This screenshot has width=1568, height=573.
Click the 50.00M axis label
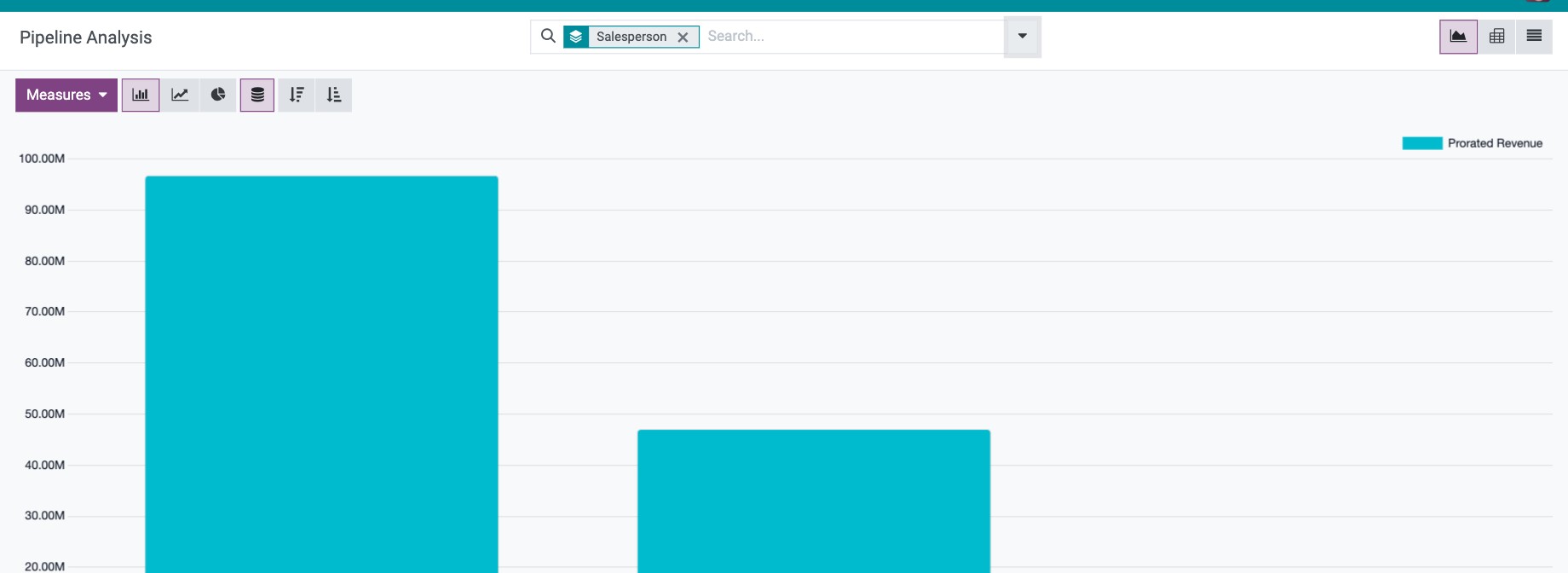44,414
